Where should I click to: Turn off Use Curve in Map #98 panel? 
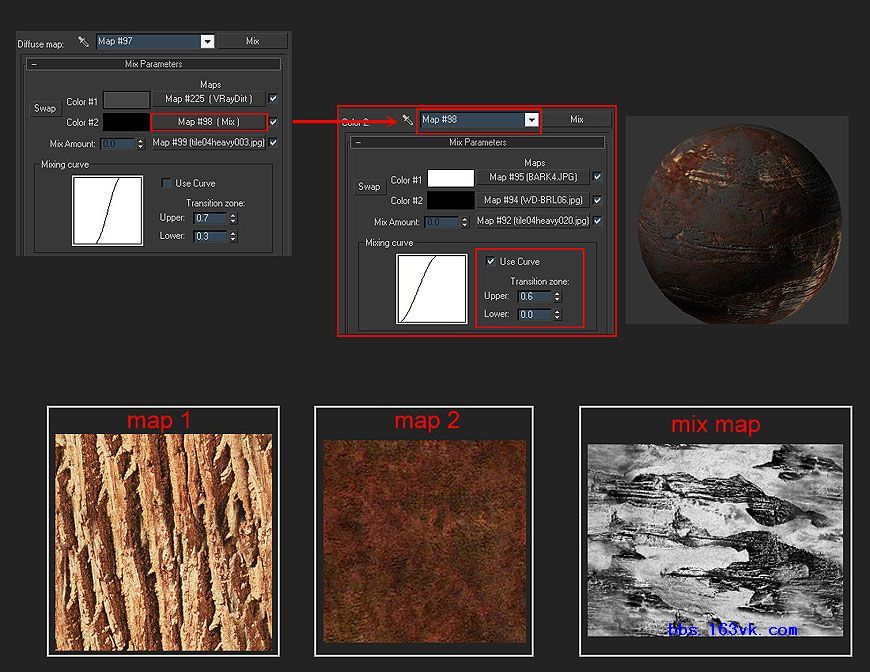pyautogui.click(x=490, y=261)
